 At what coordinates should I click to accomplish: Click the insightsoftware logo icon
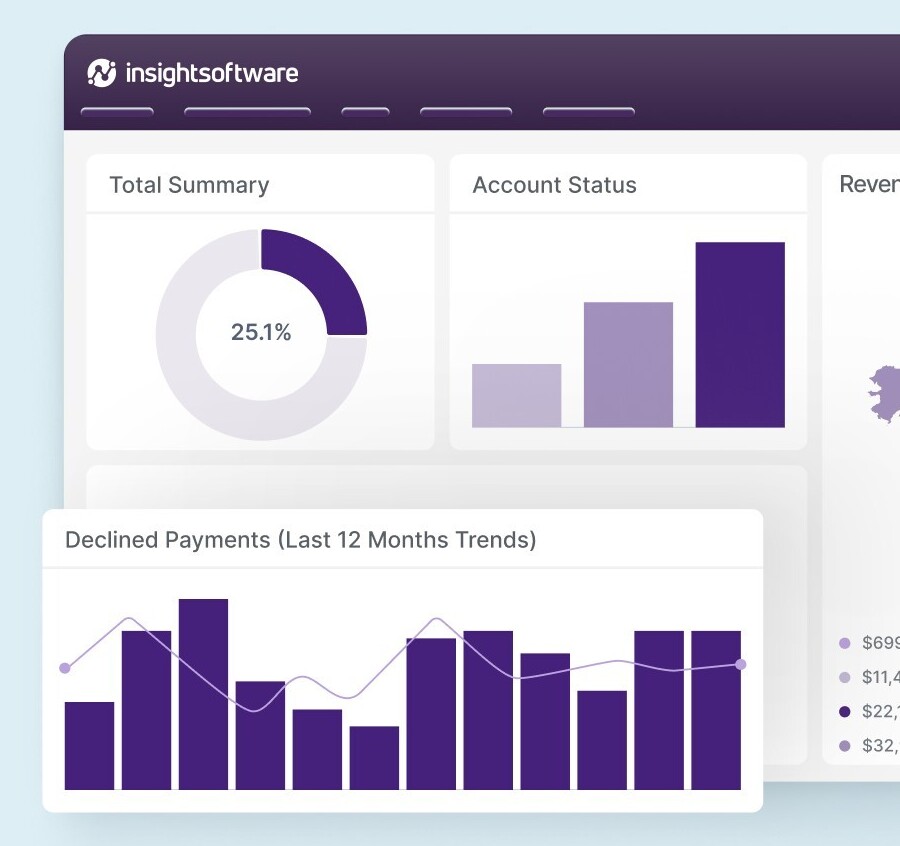[x=102, y=72]
